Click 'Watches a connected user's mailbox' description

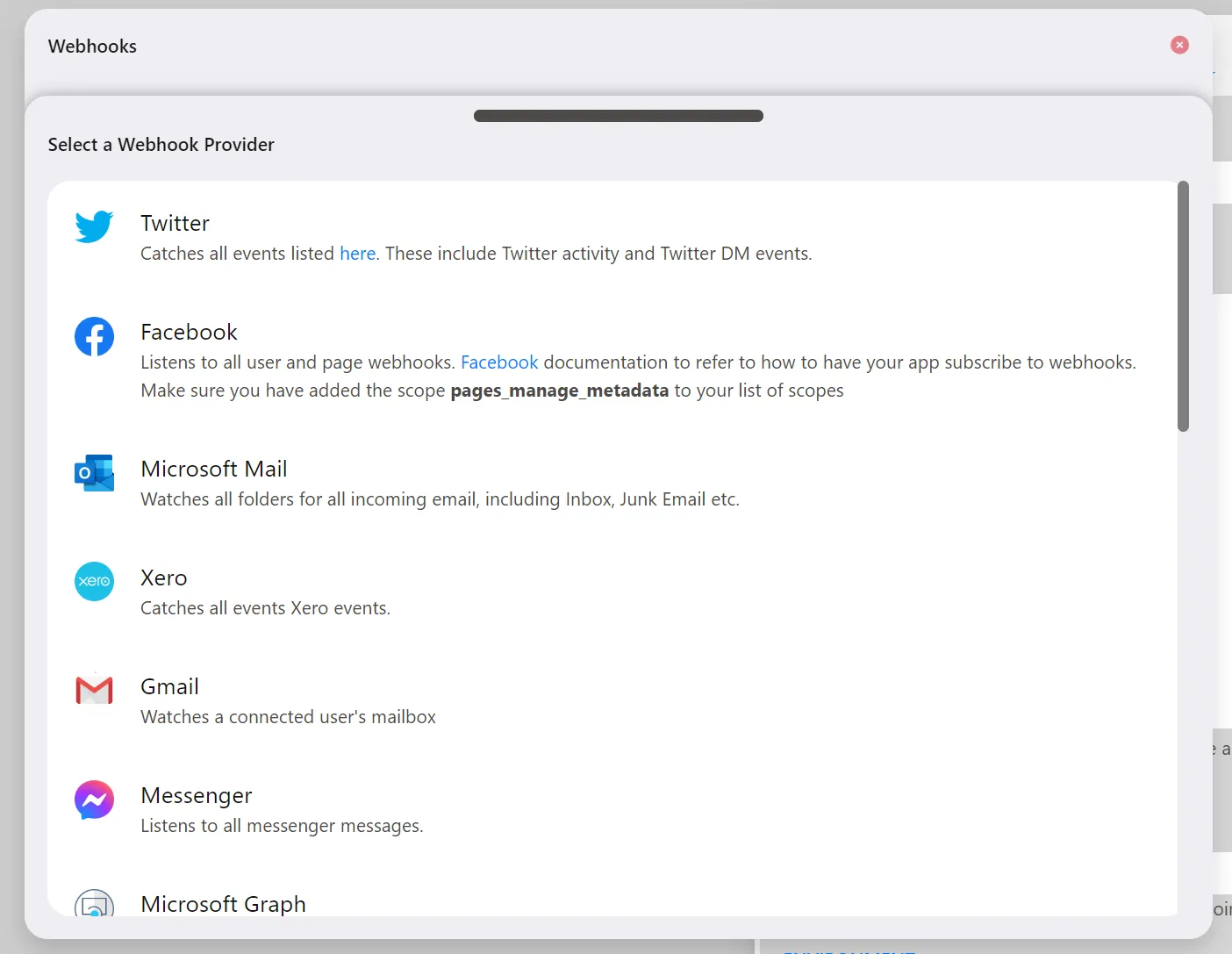[x=288, y=717]
